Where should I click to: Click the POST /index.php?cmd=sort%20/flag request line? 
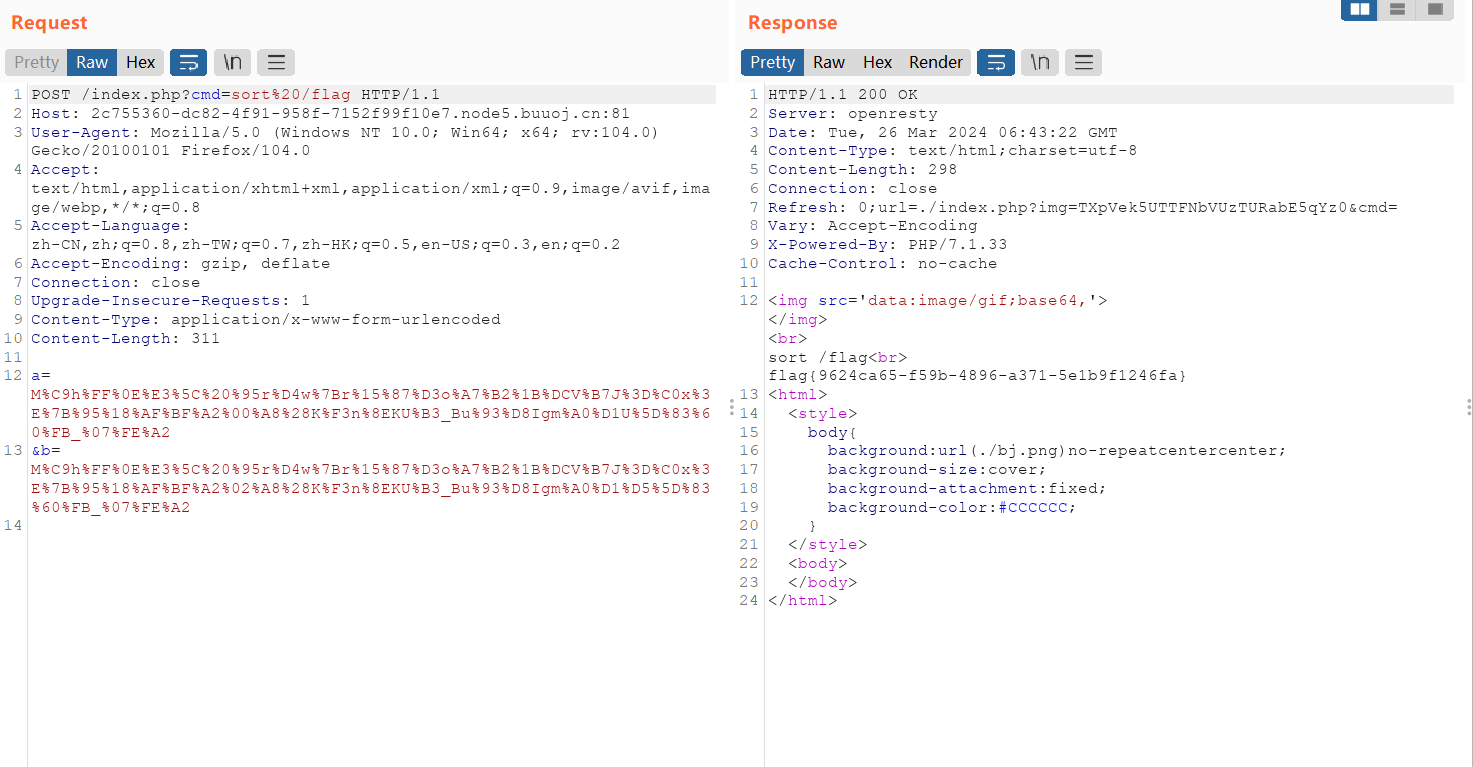[x=235, y=95]
